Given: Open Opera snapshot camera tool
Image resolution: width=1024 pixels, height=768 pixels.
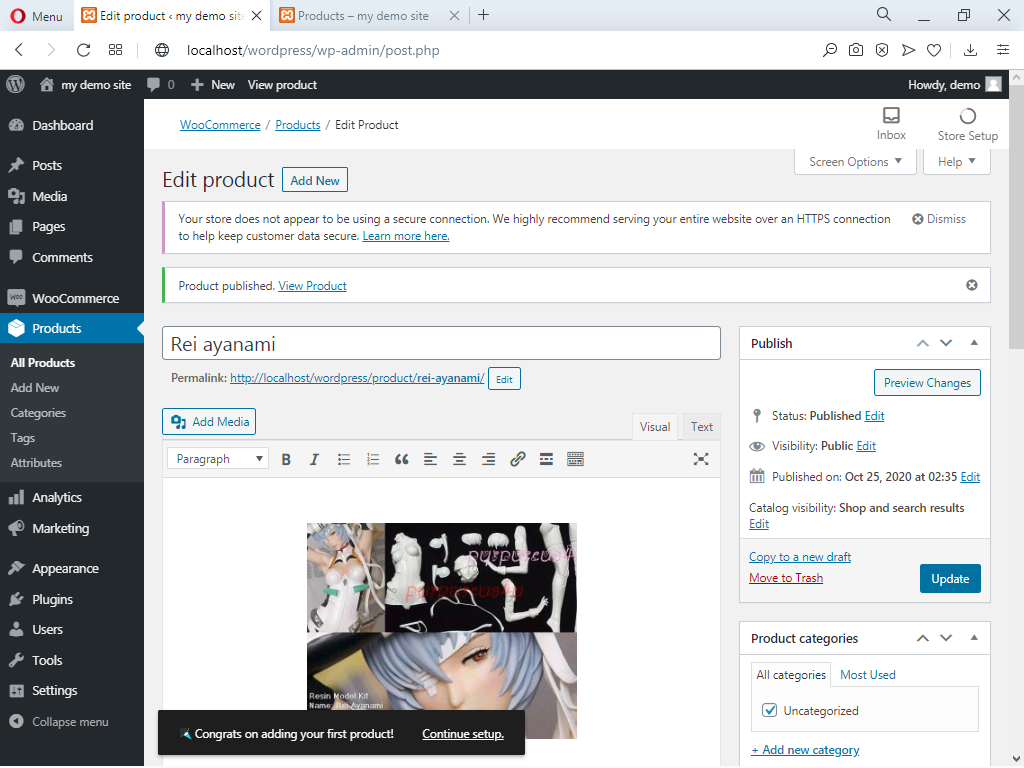Looking at the screenshot, I should [x=856, y=50].
